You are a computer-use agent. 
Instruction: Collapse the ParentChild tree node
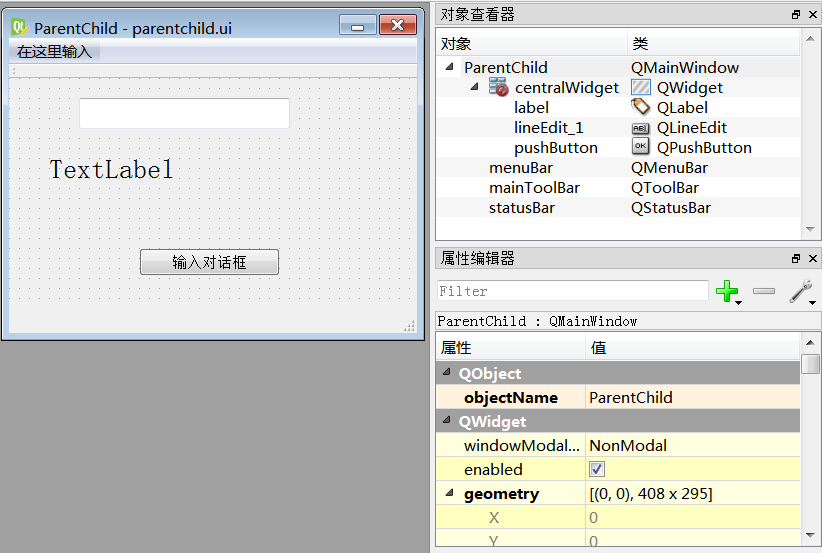[x=449, y=67]
